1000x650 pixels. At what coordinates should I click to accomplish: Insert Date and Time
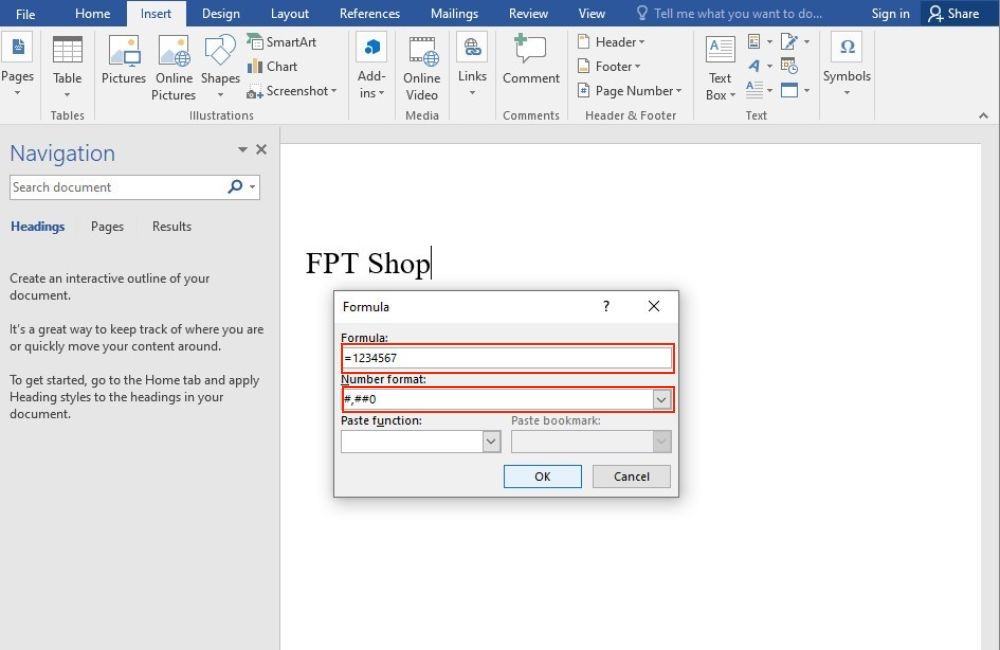point(789,66)
